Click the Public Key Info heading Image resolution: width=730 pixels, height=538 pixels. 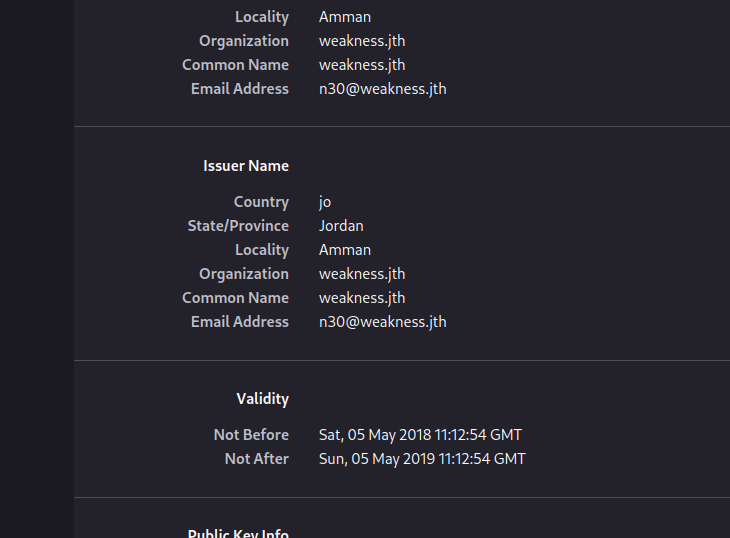(238, 533)
